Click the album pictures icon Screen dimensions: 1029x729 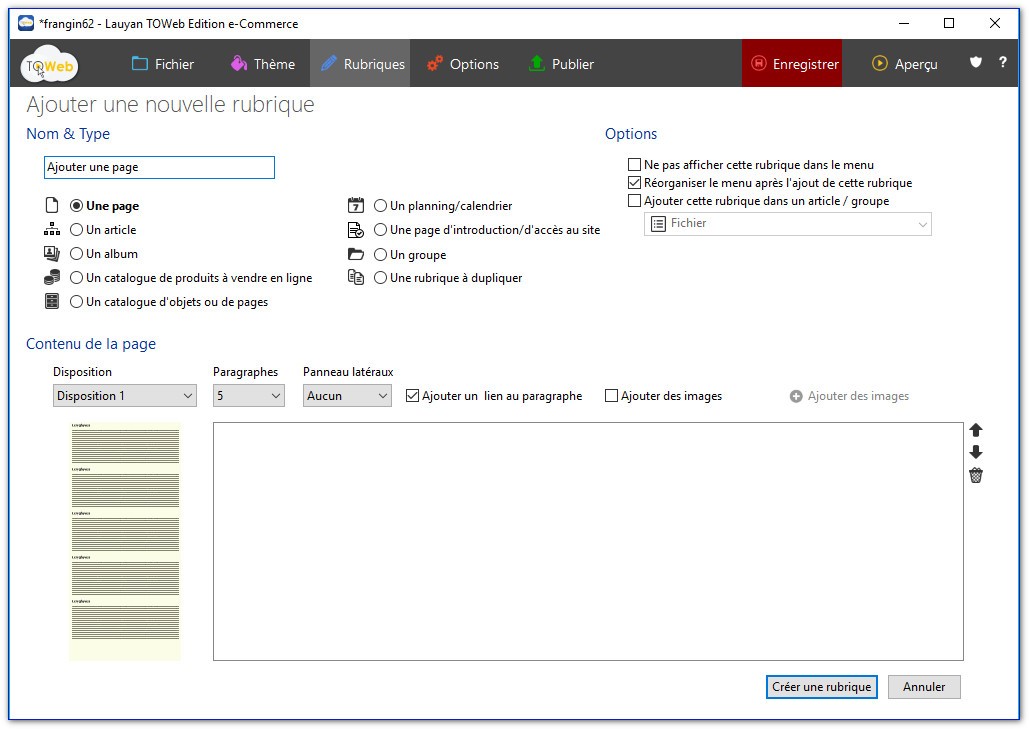52,254
